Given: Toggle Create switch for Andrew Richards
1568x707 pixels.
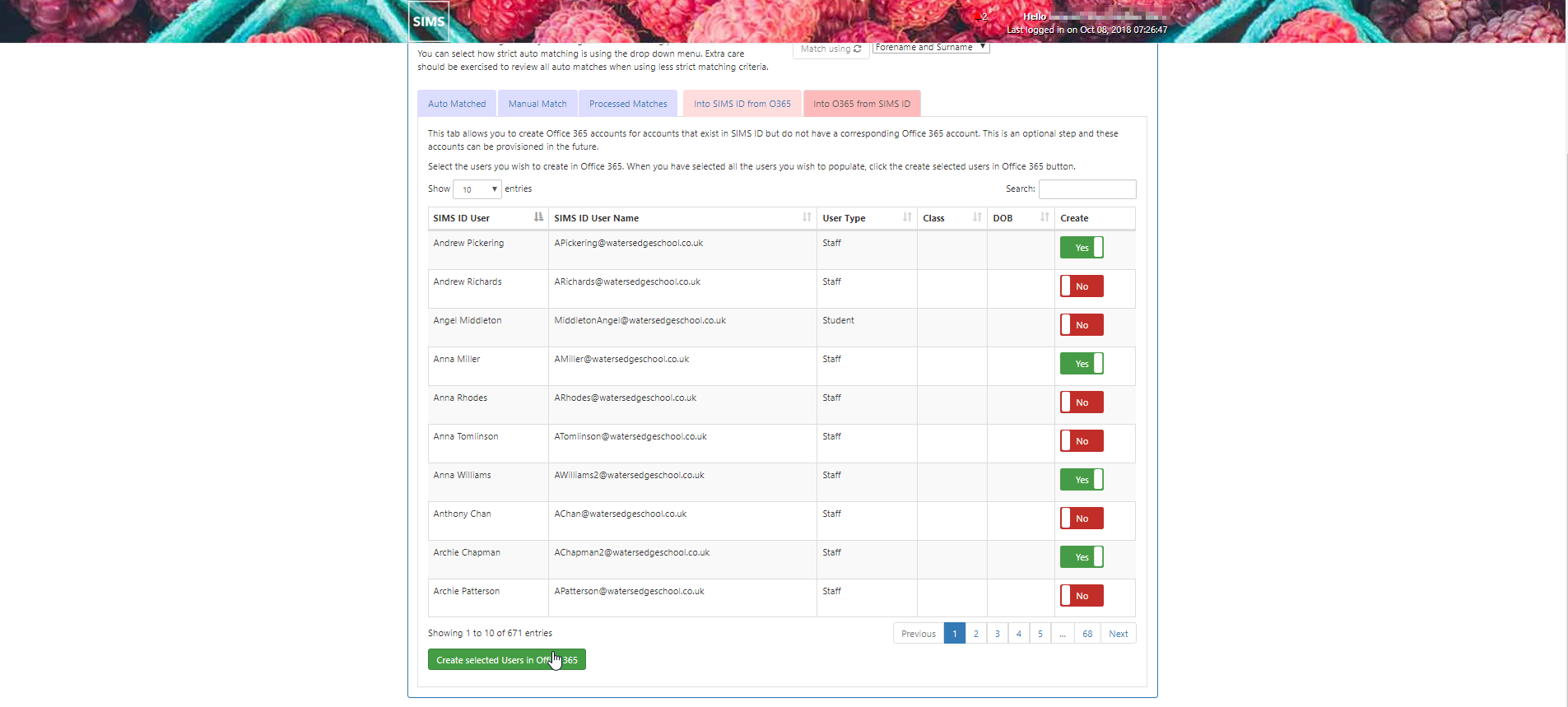Looking at the screenshot, I should point(1082,286).
